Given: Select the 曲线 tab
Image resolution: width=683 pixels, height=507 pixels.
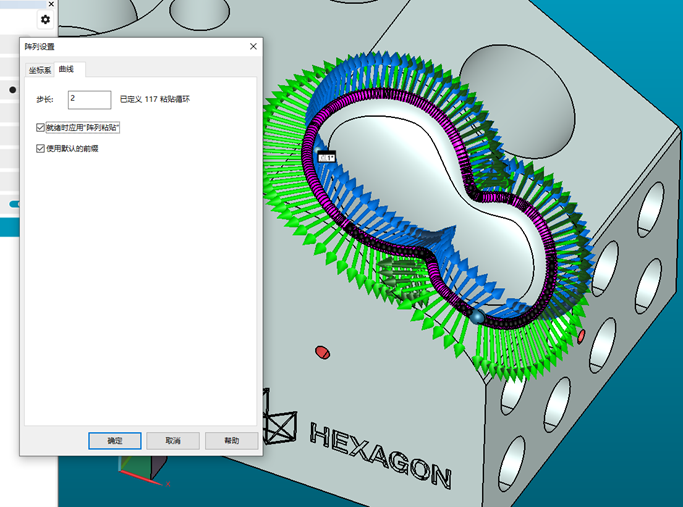Looking at the screenshot, I should pyautogui.click(x=69, y=70).
